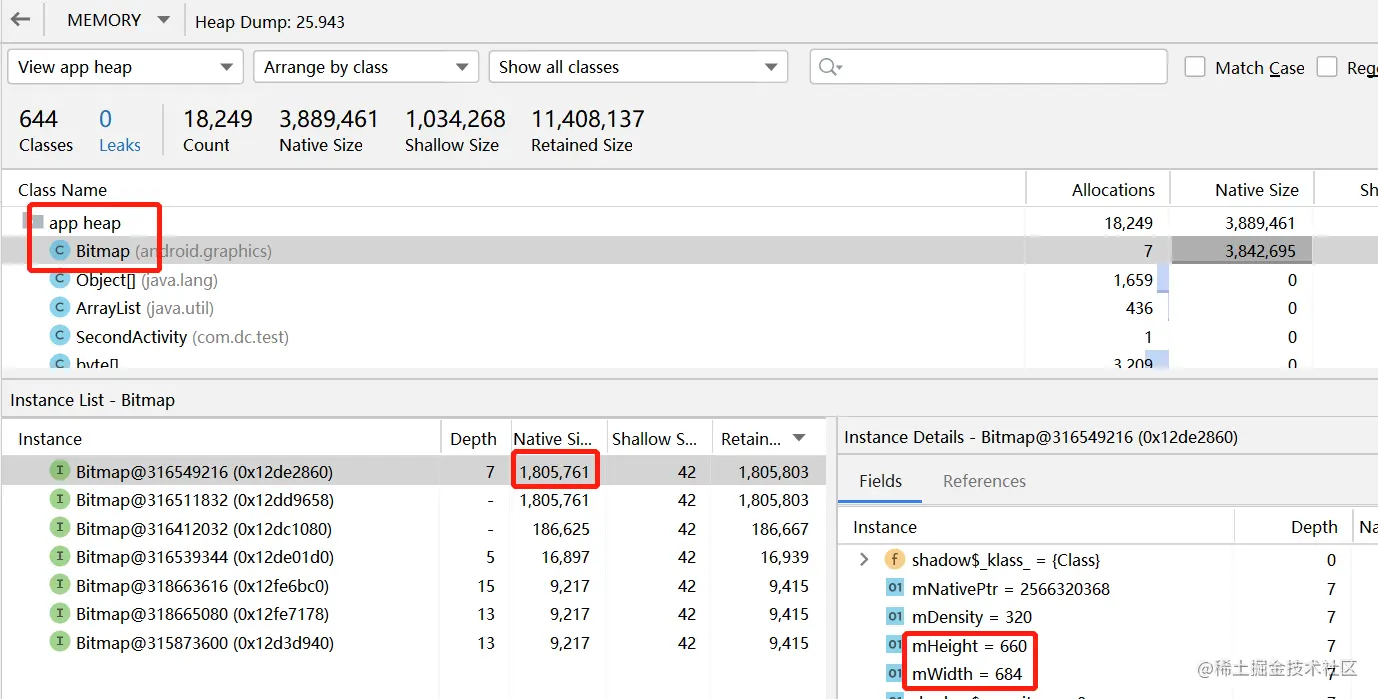Click the search magnifier icon

pyautogui.click(x=829, y=67)
